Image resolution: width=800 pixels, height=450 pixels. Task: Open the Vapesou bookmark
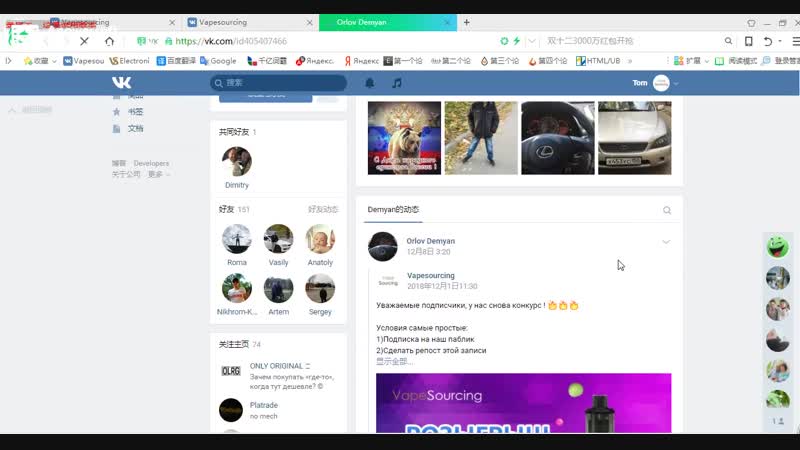click(x=84, y=61)
